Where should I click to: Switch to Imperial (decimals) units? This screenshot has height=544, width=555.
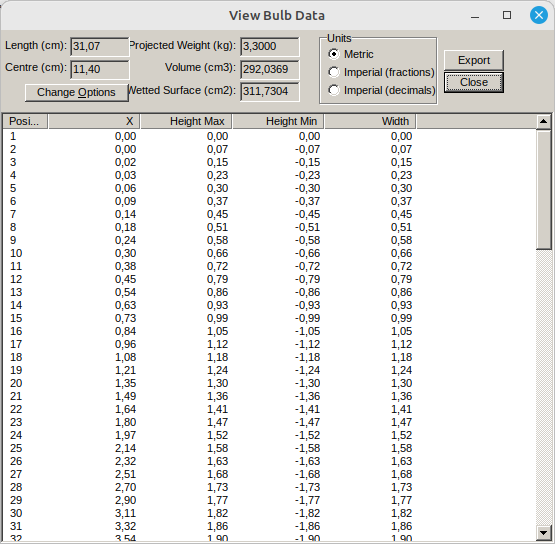coord(333,90)
